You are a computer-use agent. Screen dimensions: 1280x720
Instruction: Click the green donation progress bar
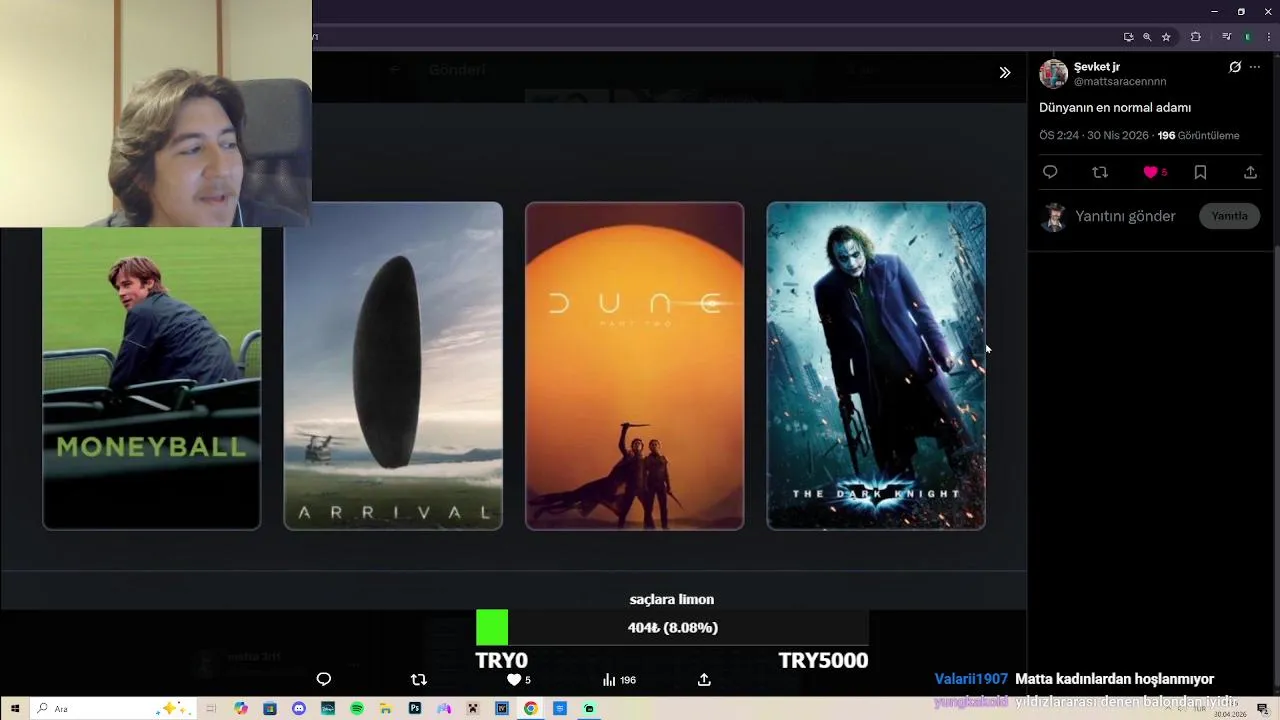click(492, 627)
